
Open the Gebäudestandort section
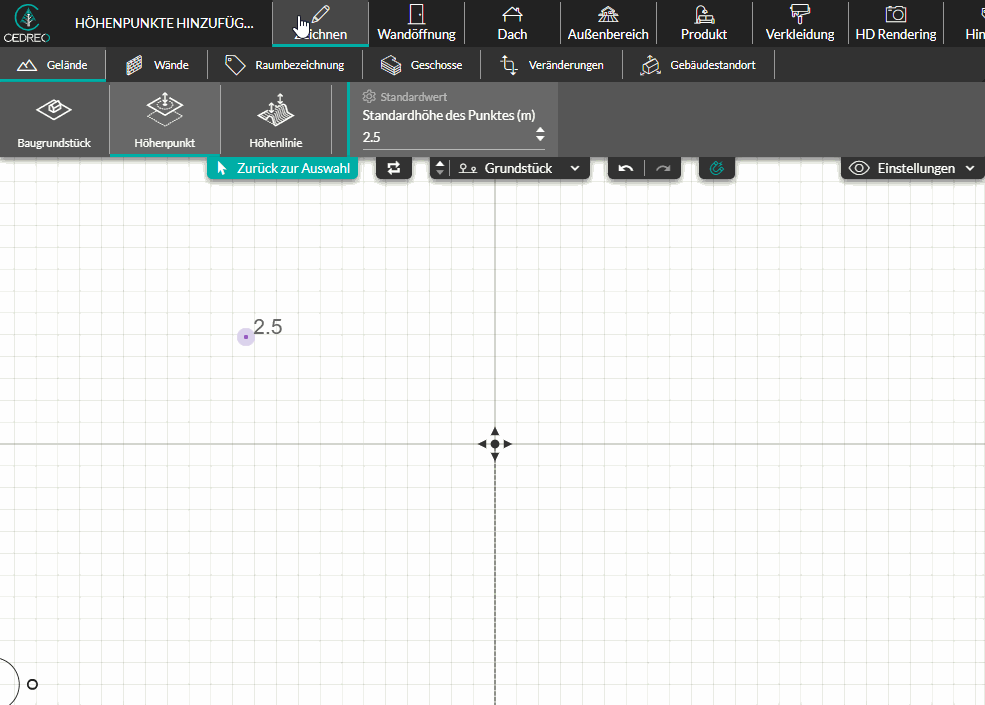click(698, 65)
